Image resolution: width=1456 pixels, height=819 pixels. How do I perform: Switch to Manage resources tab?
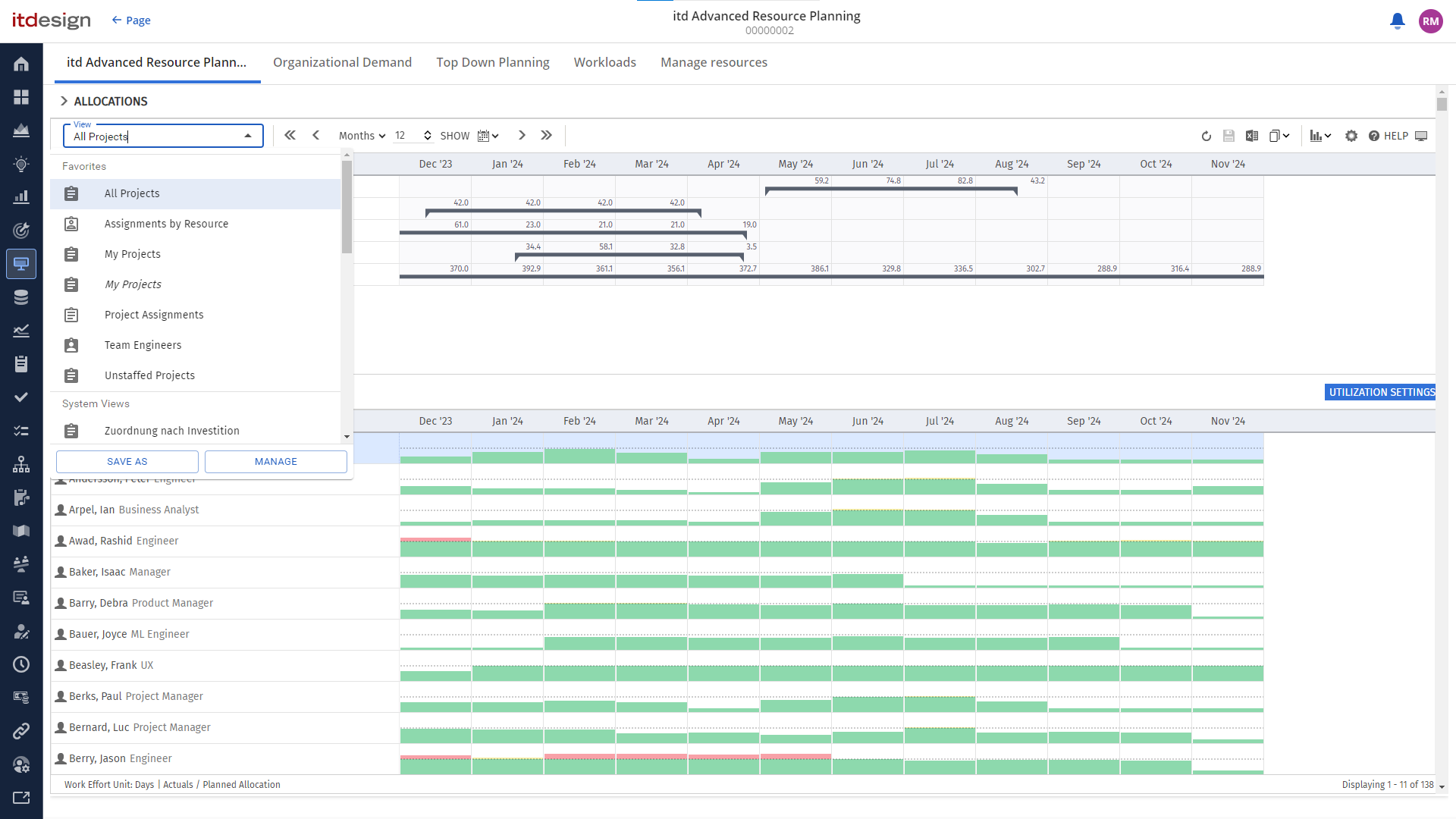coord(714,62)
